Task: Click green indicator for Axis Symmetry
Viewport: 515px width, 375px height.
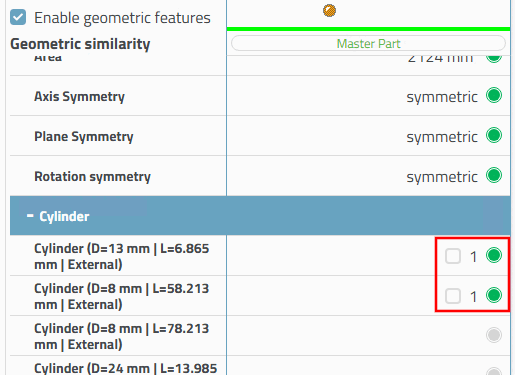Action: coord(494,95)
